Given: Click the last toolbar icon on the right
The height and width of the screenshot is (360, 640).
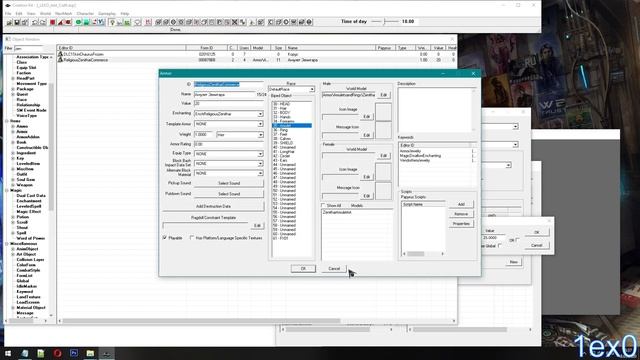Looking at the screenshot, I should (x=309, y=22).
